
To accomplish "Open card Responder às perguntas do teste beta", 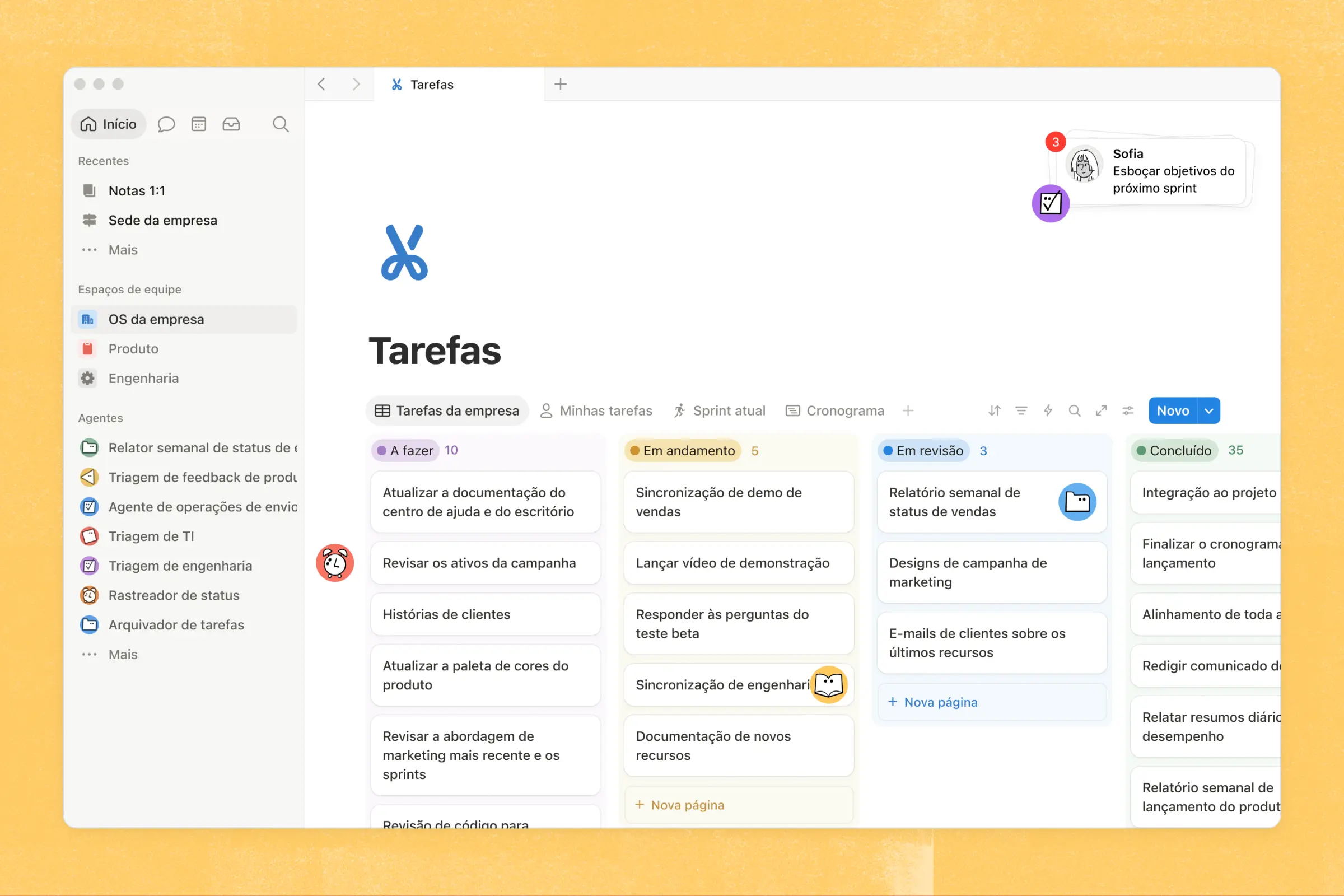I will 739,624.
